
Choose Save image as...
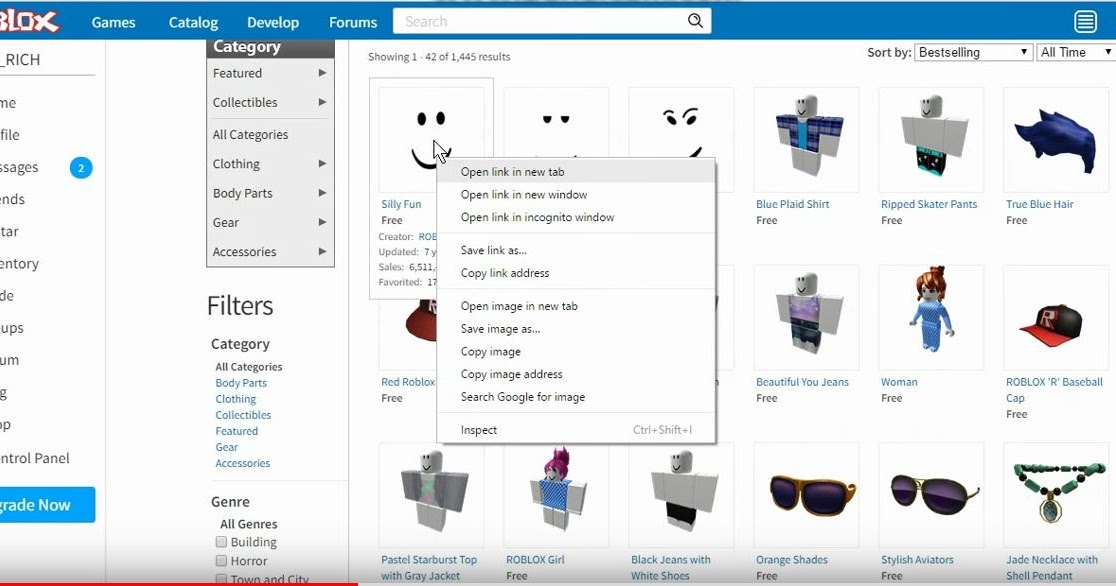pos(577,329)
